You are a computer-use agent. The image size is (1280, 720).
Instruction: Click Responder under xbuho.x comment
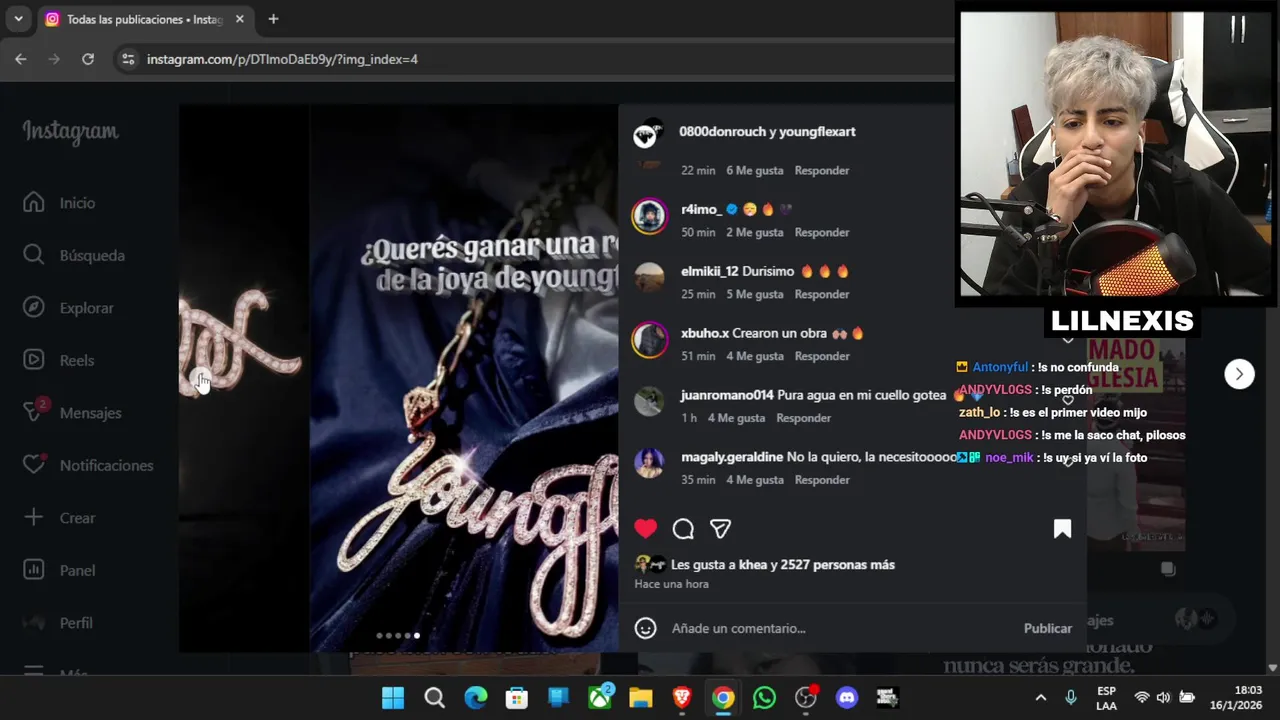point(822,356)
